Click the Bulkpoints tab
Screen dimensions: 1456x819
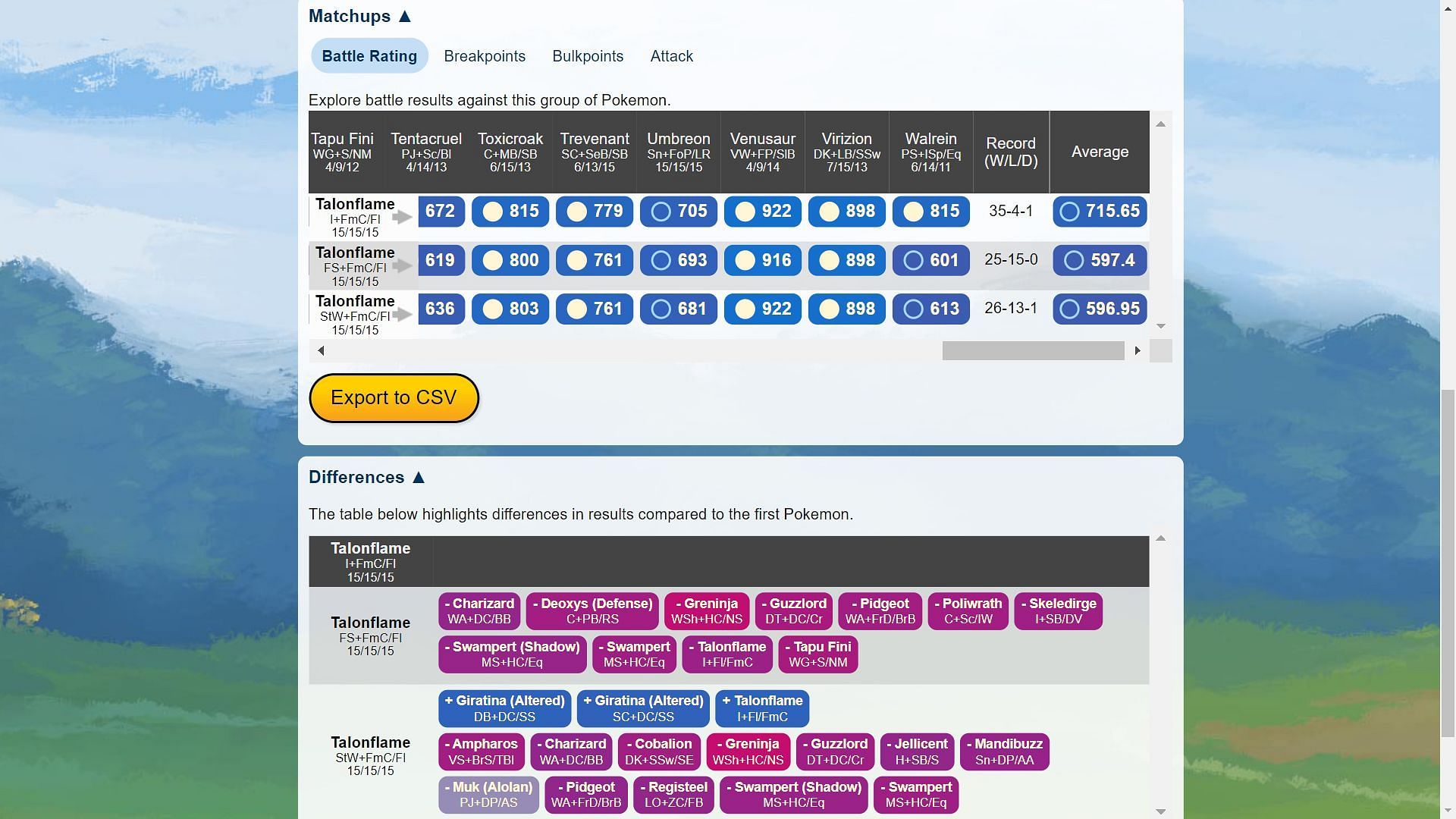[588, 56]
